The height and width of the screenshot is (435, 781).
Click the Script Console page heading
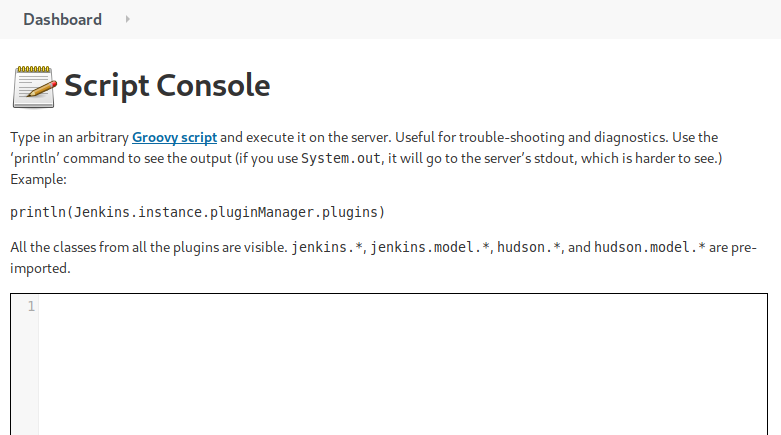167,86
